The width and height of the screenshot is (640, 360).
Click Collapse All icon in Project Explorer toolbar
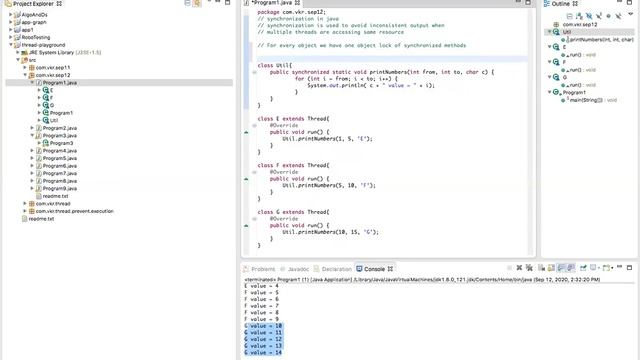tap(187, 3)
